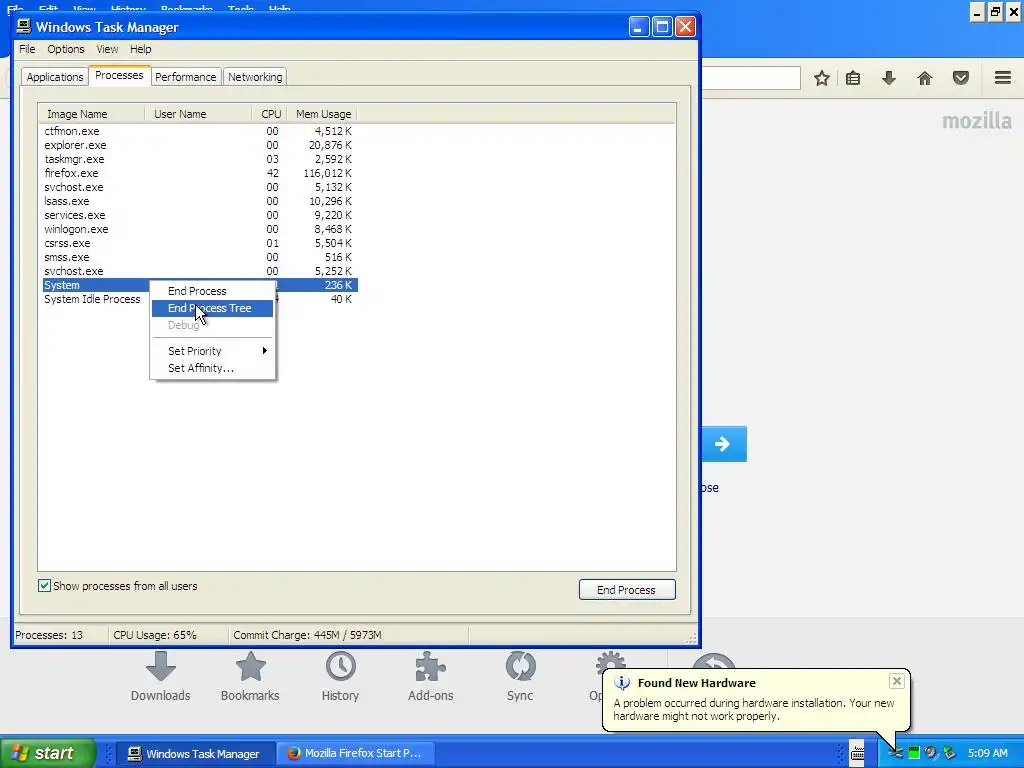The image size is (1024, 768).
Task: Select svchost.exe row using 5,132 K
Action: click(x=200, y=187)
